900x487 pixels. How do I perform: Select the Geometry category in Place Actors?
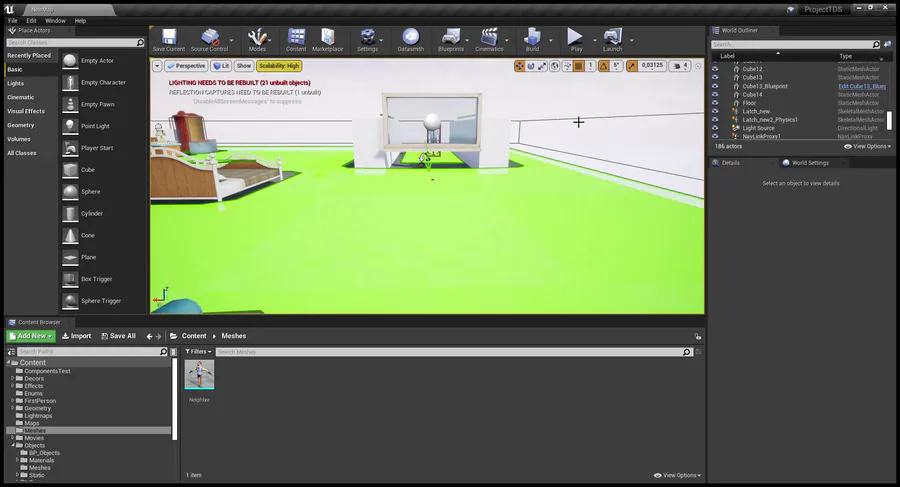[x=21, y=125]
